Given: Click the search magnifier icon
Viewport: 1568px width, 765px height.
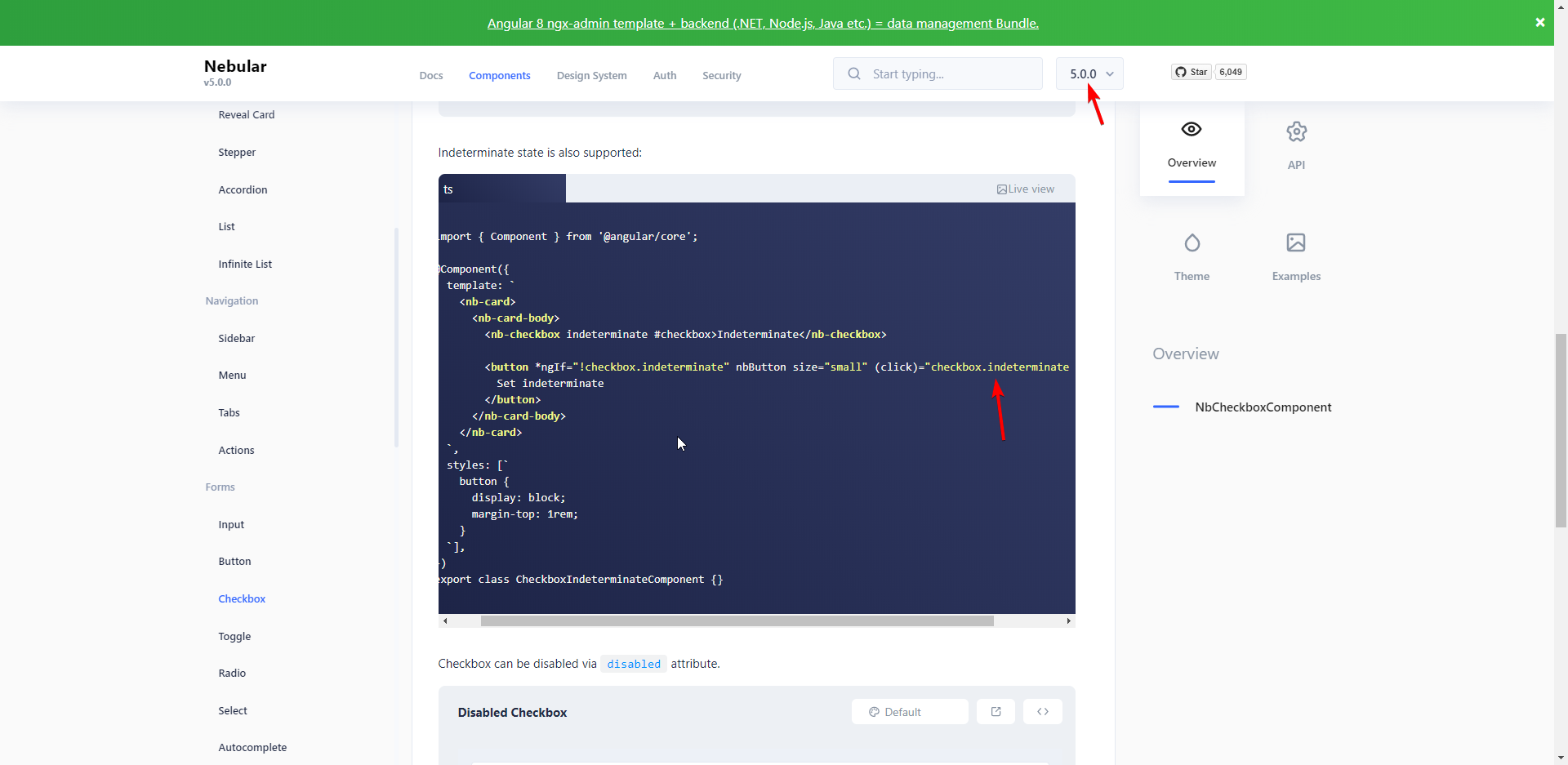Looking at the screenshot, I should click(x=854, y=73).
